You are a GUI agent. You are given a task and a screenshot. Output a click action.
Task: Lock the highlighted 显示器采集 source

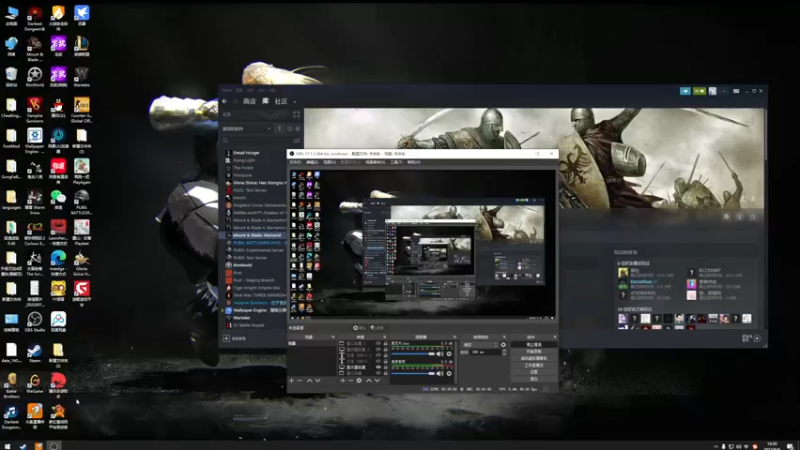coord(386,367)
